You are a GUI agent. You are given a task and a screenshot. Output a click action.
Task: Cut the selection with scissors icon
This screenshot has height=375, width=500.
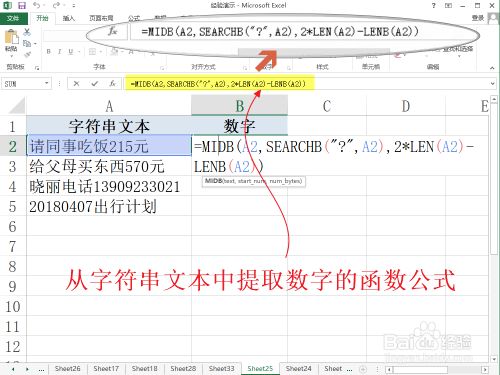tap(27, 32)
